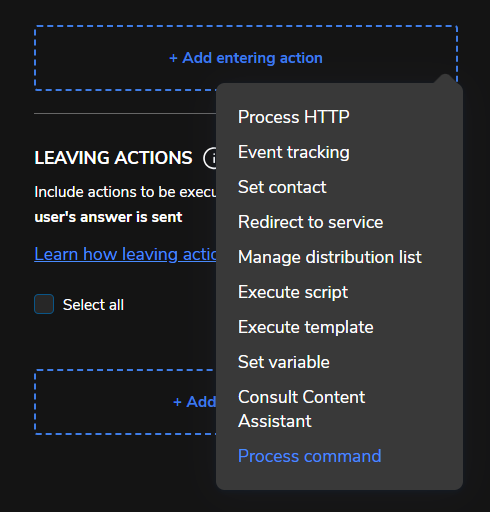Choose Consult Content Assistant option
This screenshot has height=512, width=490.
302,409
